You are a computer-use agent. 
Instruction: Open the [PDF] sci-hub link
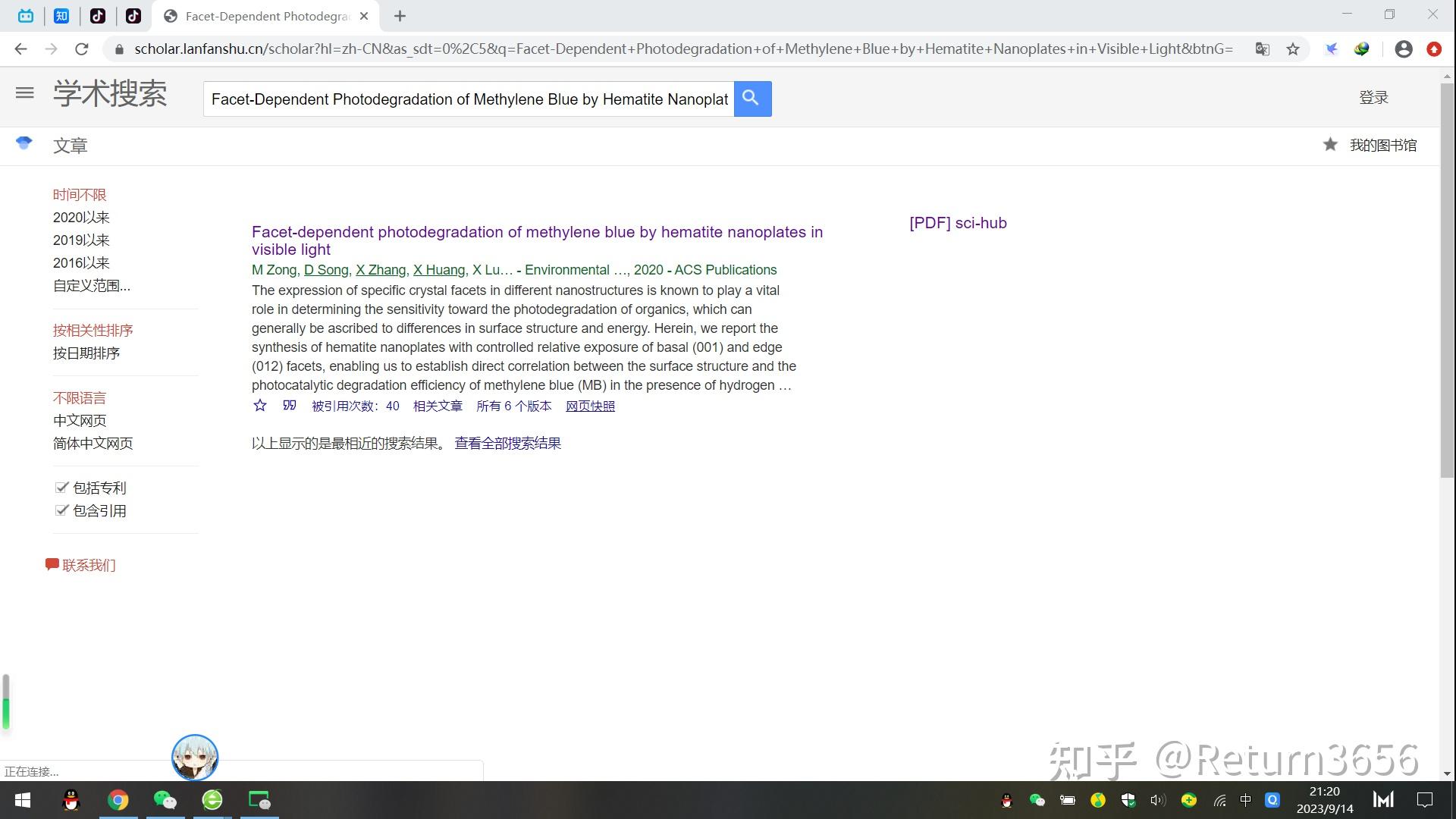[958, 223]
